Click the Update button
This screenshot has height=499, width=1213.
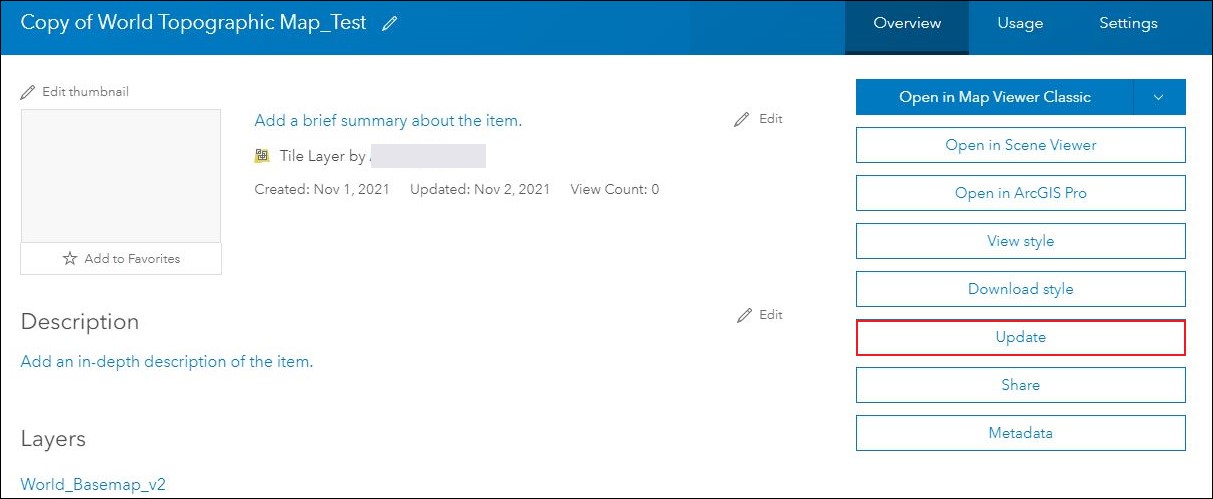pos(1021,337)
